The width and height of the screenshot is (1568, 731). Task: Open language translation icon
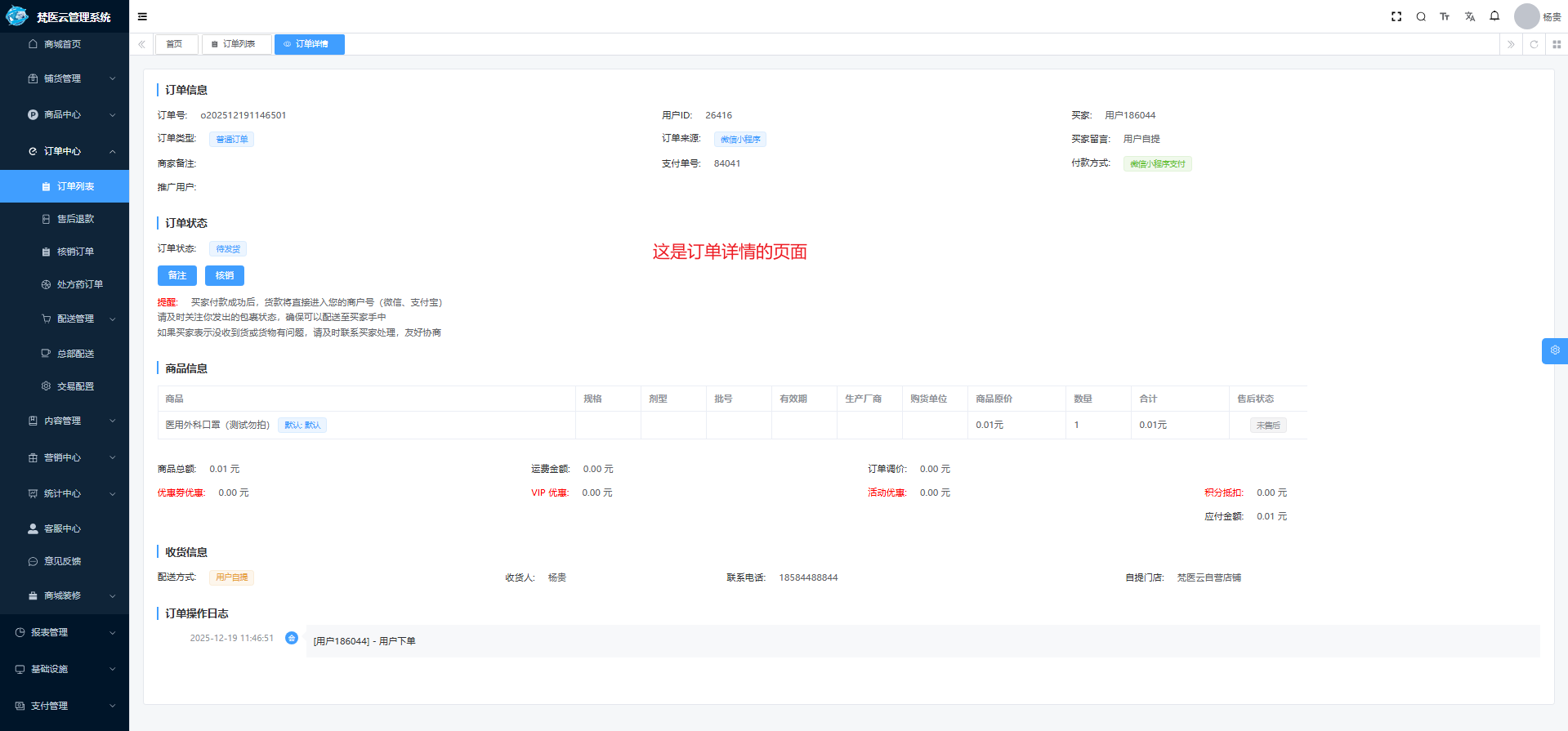click(1470, 16)
